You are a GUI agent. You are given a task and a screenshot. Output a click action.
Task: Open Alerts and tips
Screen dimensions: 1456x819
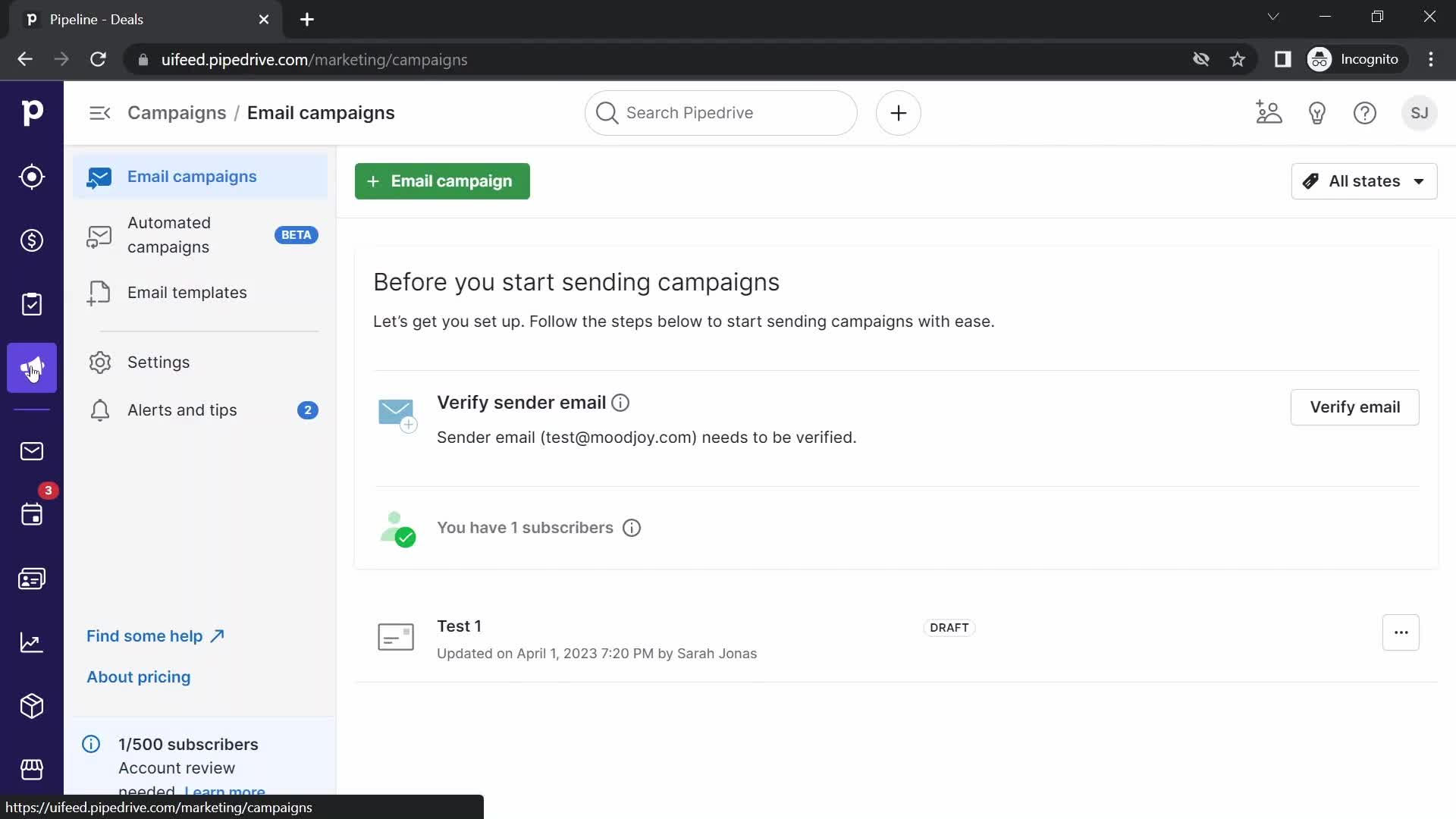point(200,410)
